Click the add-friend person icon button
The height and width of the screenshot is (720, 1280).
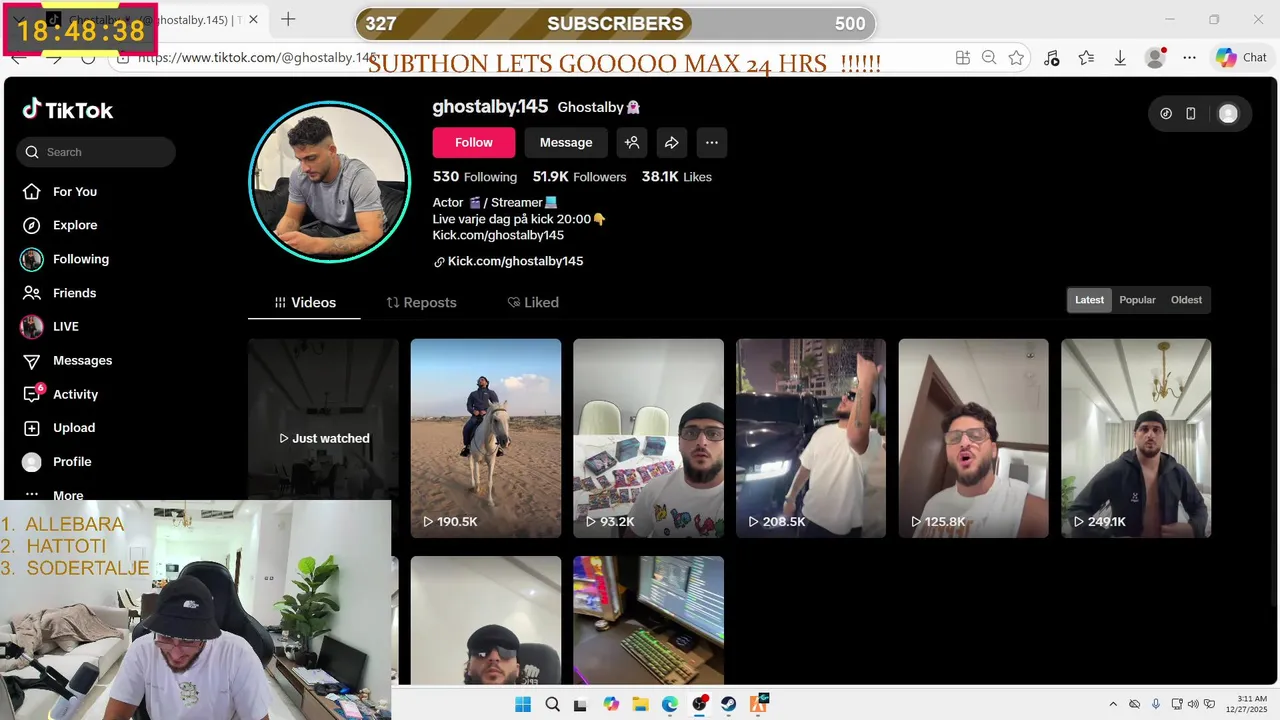click(632, 143)
